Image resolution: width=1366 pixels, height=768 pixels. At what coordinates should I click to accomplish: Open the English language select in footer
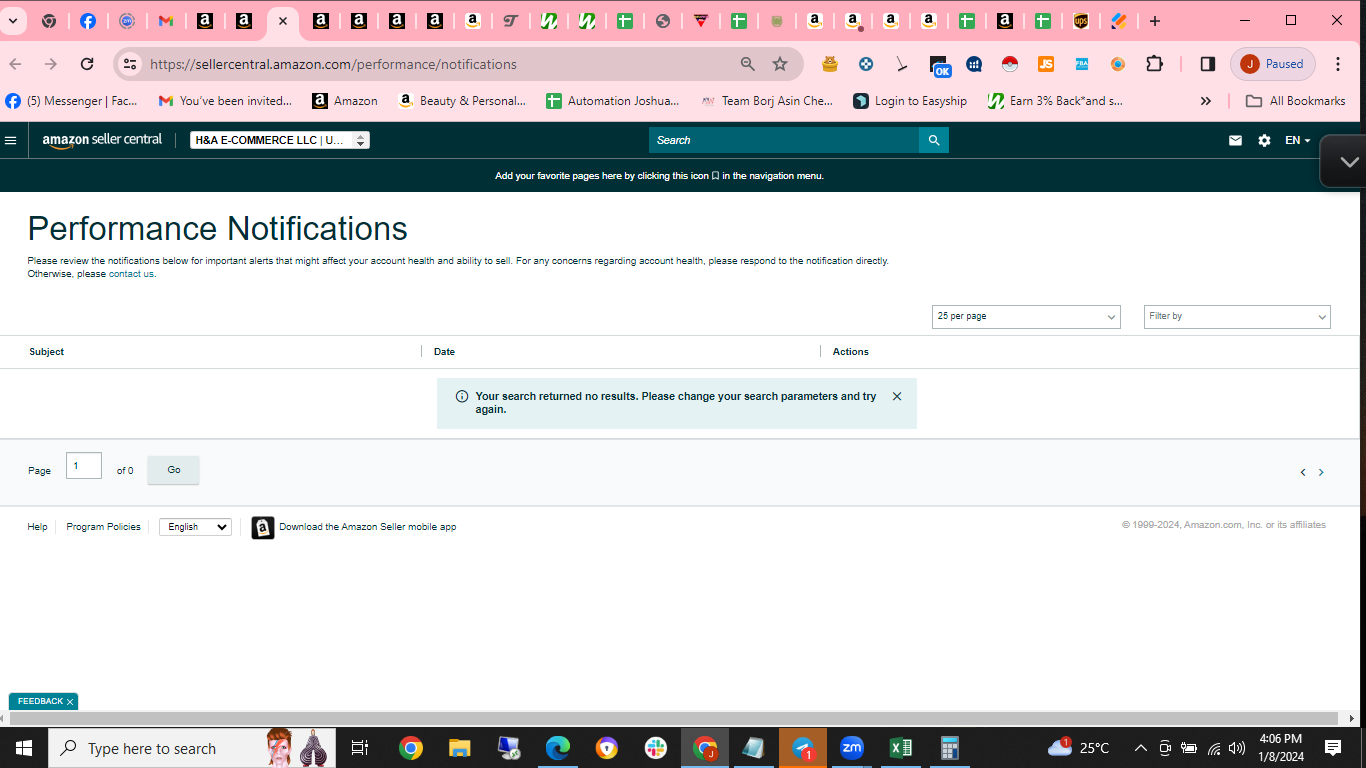click(195, 527)
